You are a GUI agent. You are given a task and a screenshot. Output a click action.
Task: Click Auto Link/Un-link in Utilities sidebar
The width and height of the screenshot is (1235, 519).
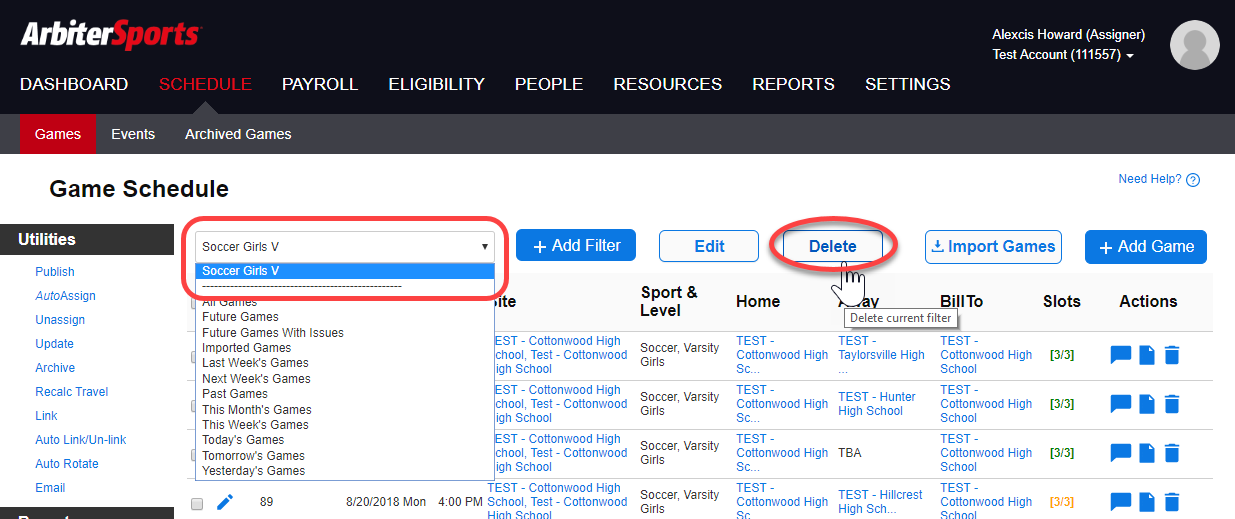(81, 440)
